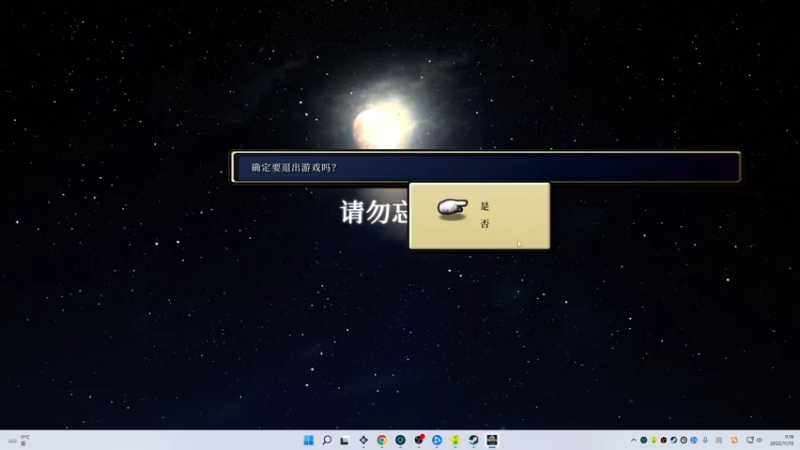This screenshot has width=800, height=450.
Task: Open Steam from the taskbar center
Action: point(473,440)
